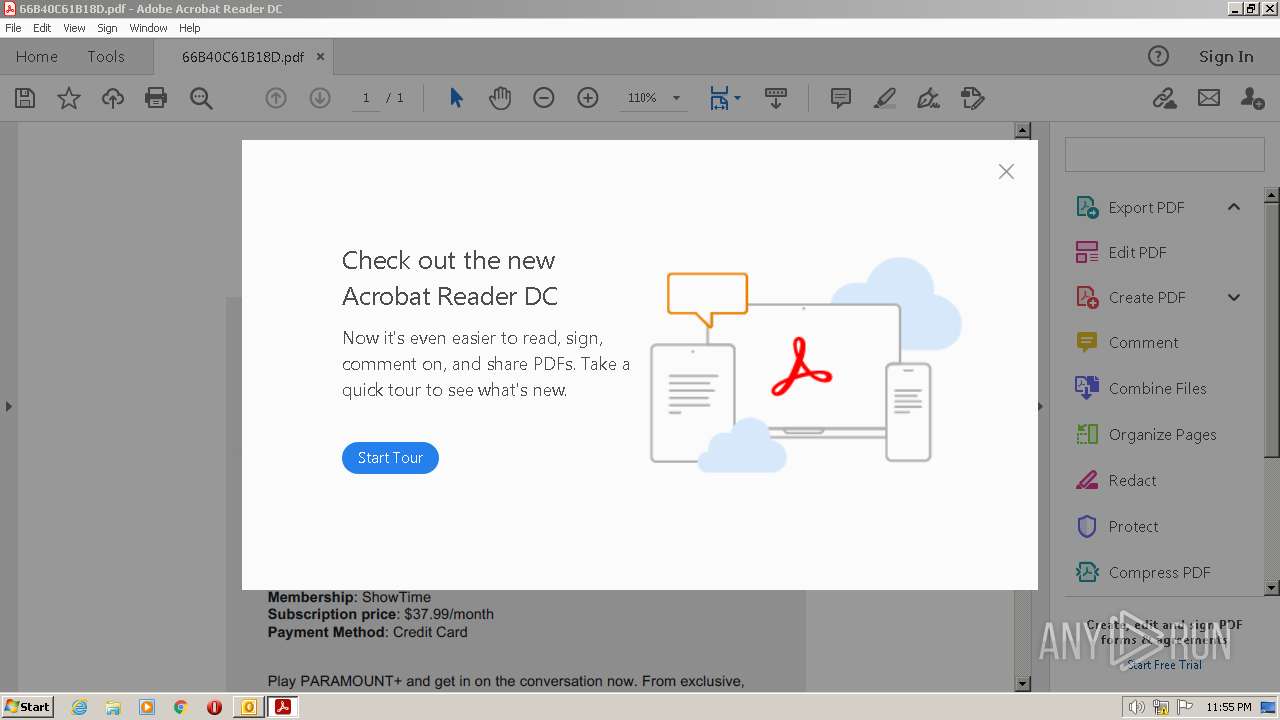Open the Redact tool
Image resolution: width=1280 pixels, height=720 pixels.
click(1132, 481)
